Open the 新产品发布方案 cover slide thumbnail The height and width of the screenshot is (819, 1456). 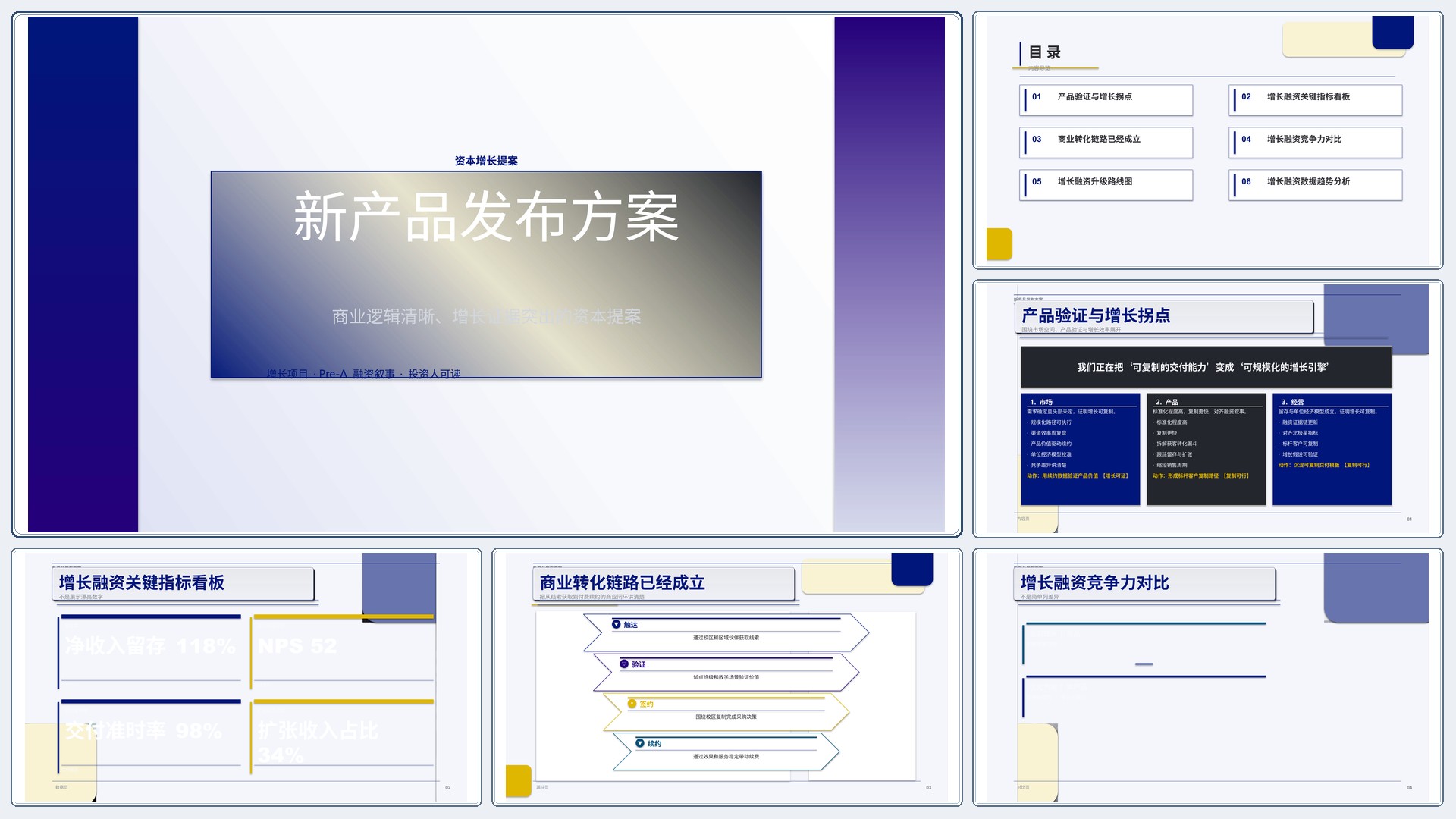pos(486,275)
